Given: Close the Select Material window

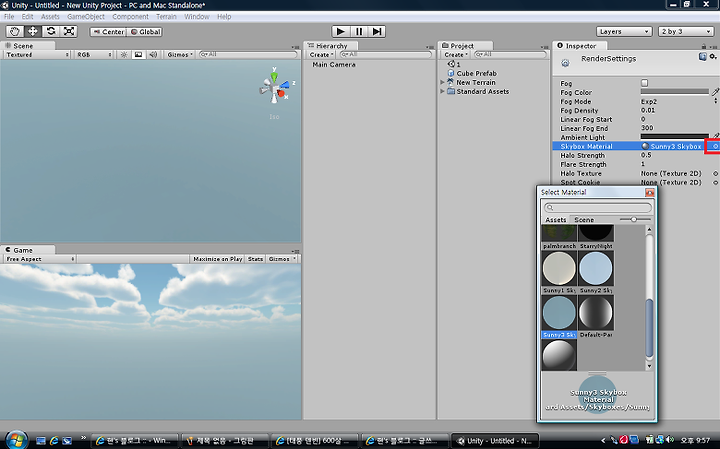Looking at the screenshot, I should point(649,192).
